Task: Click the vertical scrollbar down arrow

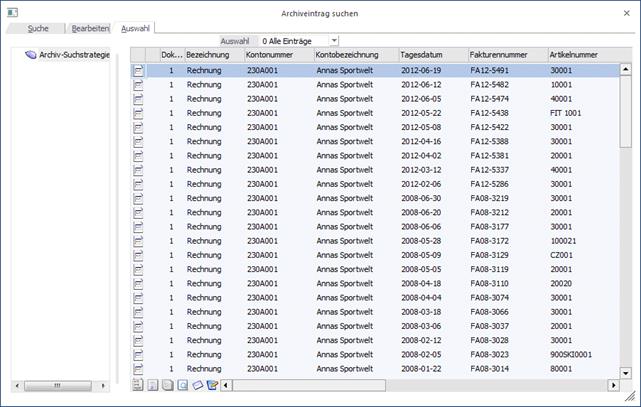Action: [626, 372]
